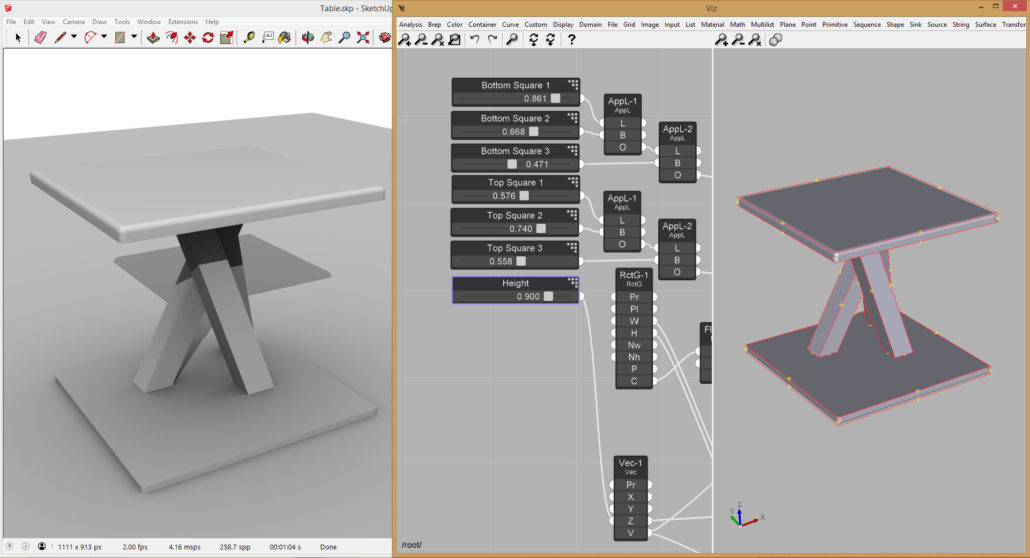Click the Vec-1 node header
The width and height of the screenshot is (1030, 558).
(631, 464)
